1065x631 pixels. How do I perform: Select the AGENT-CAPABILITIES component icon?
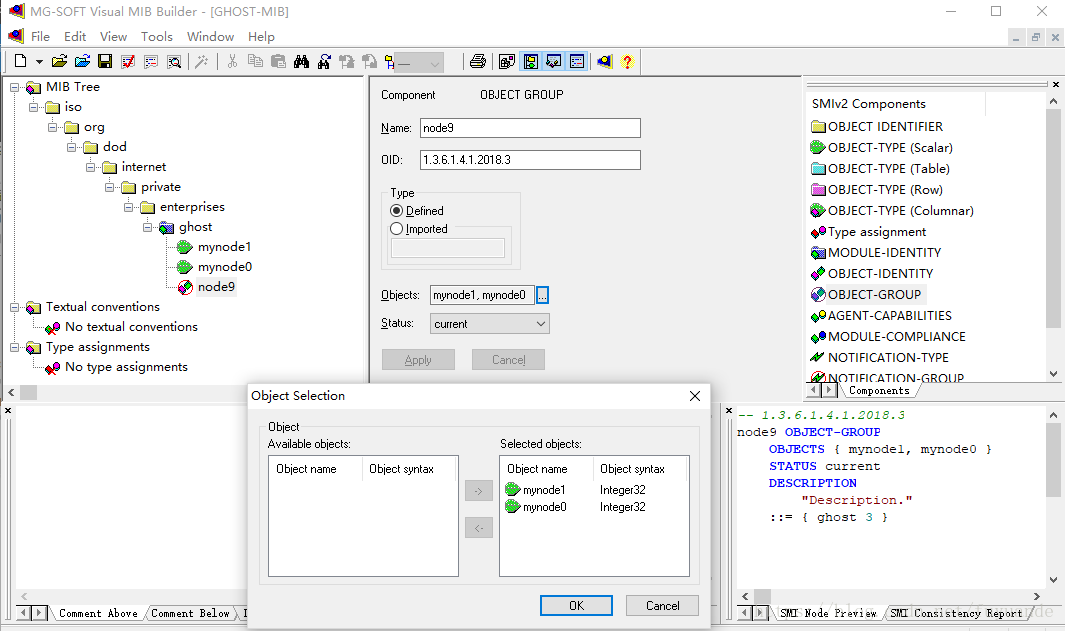(818, 316)
